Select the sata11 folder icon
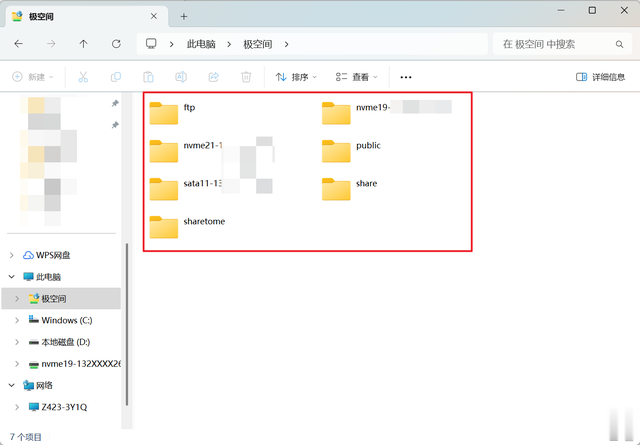The width and height of the screenshot is (640, 445). coord(164,189)
